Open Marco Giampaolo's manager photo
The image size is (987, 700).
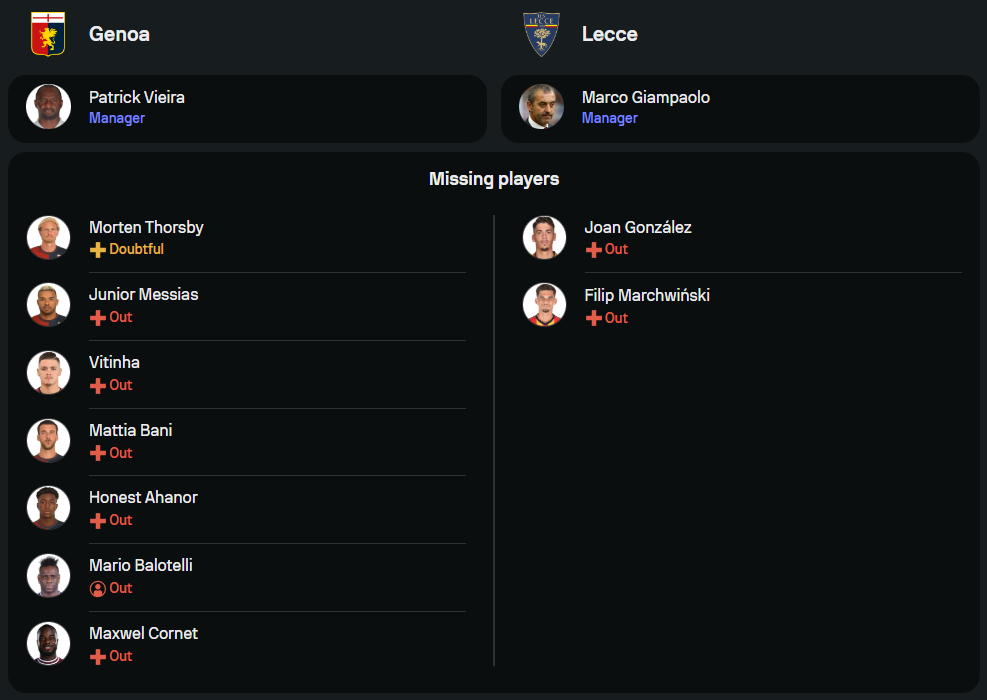pos(541,107)
